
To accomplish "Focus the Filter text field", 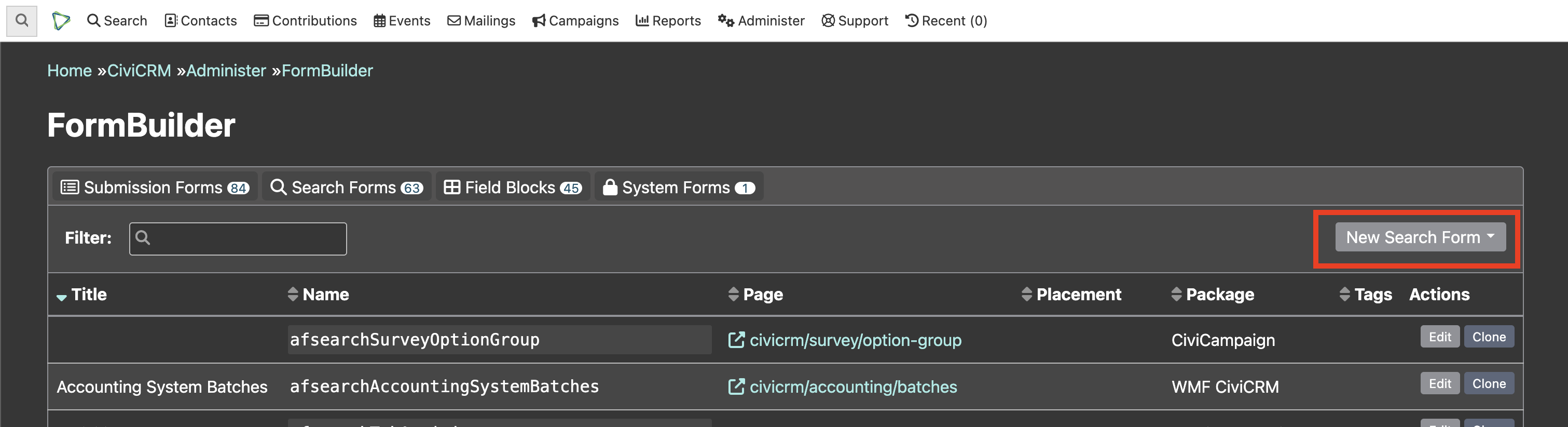I will (x=238, y=238).
